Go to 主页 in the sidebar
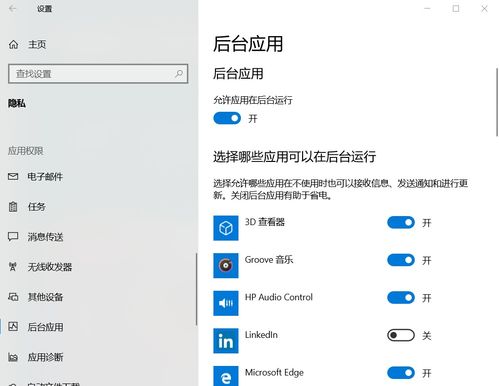Viewport: 499px width, 386px height. (x=37, y=44)
